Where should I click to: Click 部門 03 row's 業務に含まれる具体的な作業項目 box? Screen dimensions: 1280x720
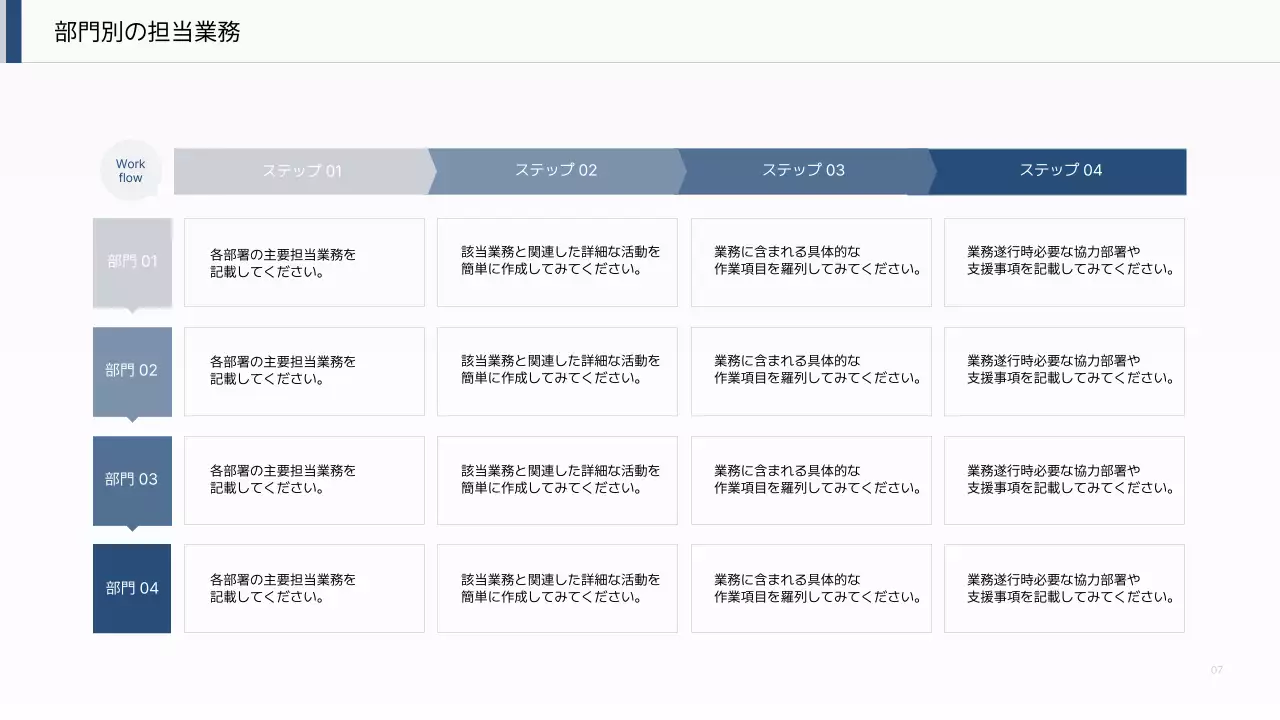click(x=811, y=480)
